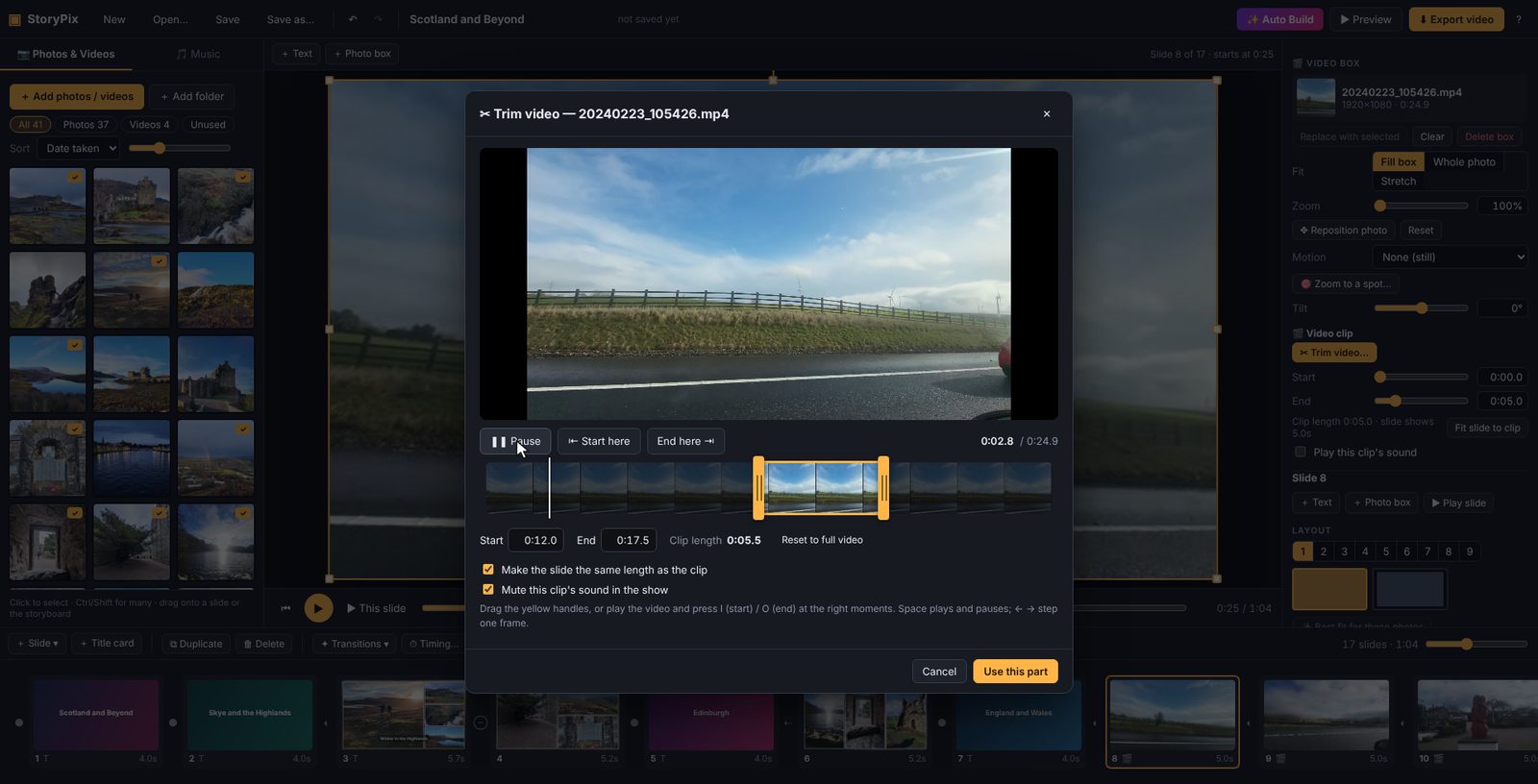Delete slide with trash Delete button

click(x=264, y=644)
